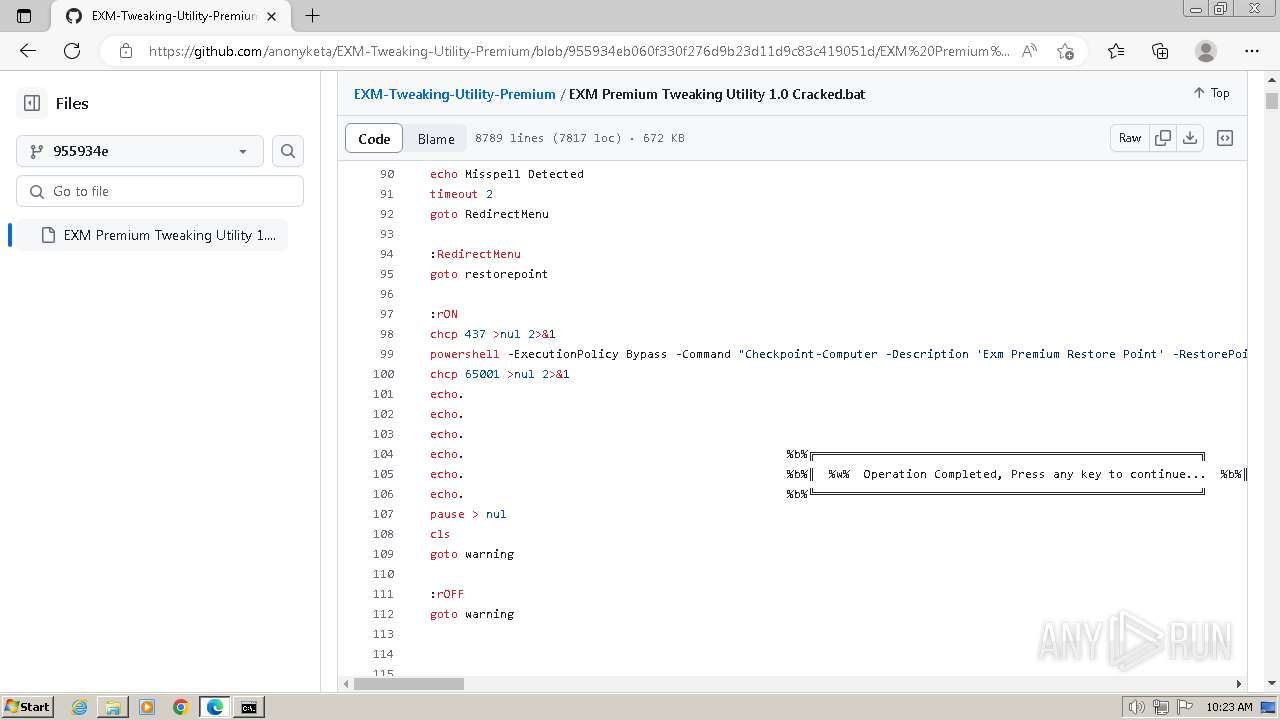This screenshot has height=720, width=1280.
Task: Open the browser profile menu
Action: pyautogui.click(x=1206, y=51)
